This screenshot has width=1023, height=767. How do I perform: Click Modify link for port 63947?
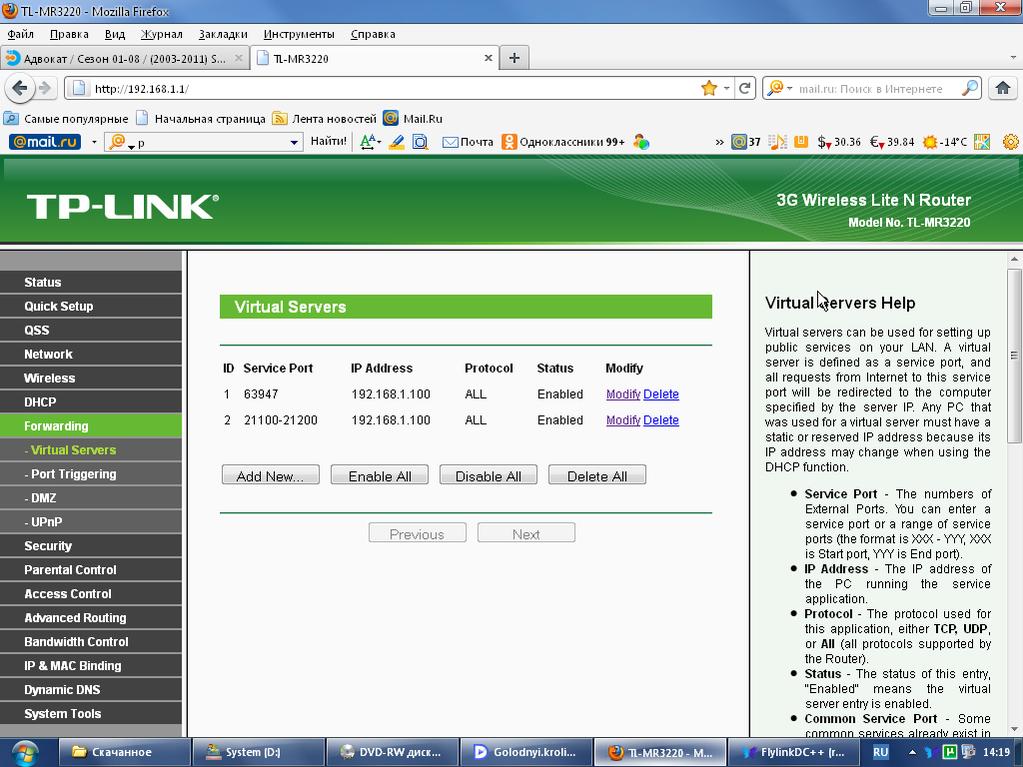click(622, 394)
